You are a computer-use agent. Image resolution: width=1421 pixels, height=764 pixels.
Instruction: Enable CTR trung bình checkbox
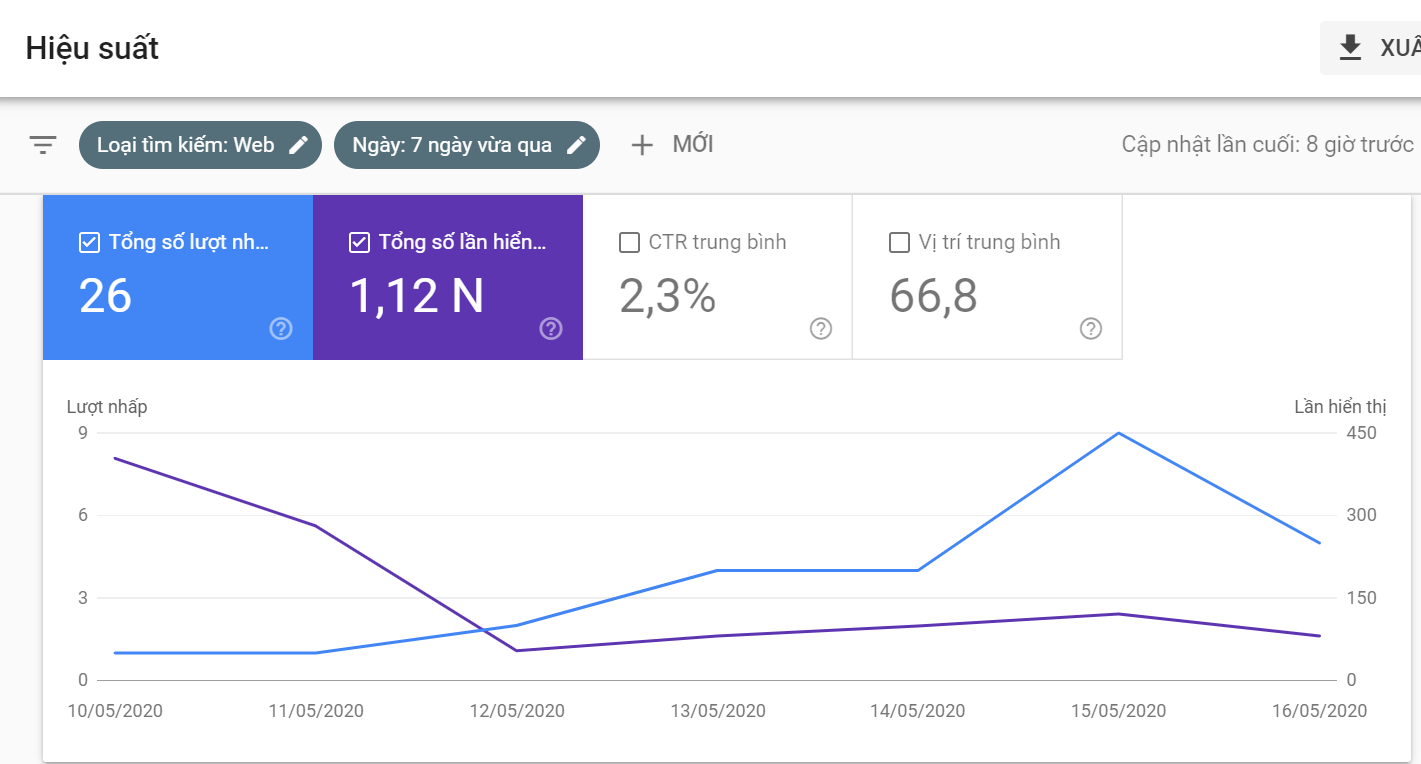click(629, 243)
